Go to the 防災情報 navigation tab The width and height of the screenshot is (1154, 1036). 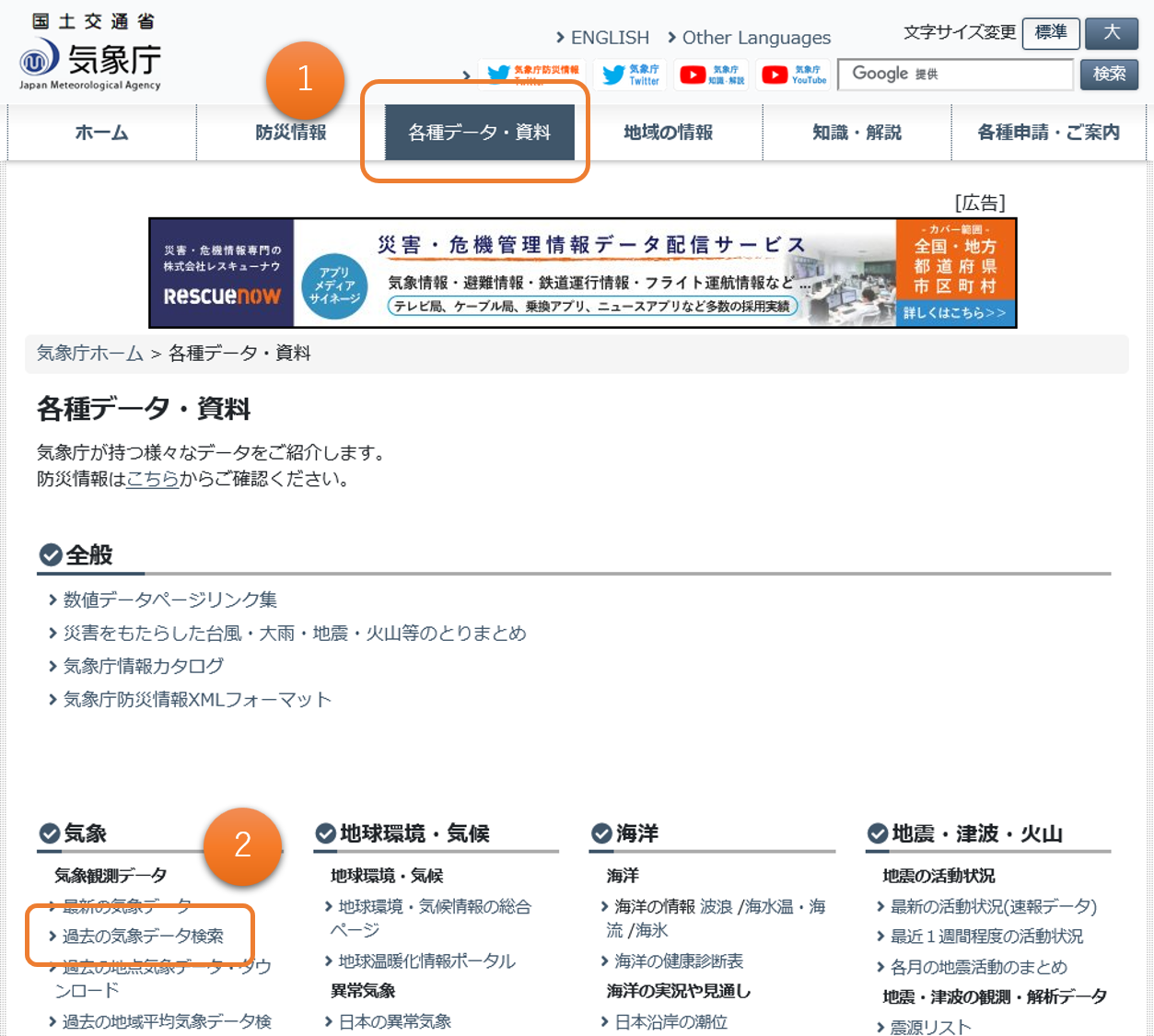pyautogui.click(x=290, y=133)
